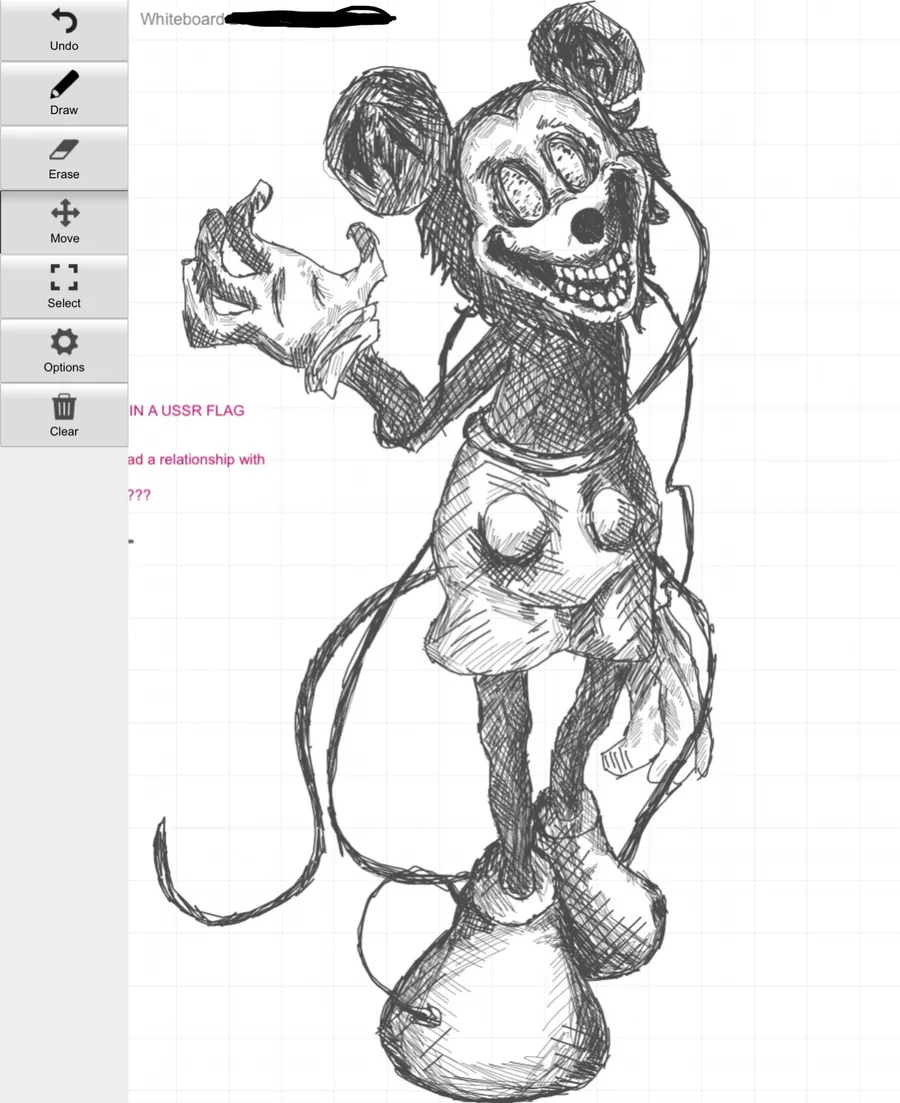The image size is (900, 1103).
Task: Activate the Move tool
Action: coord(64,223)
